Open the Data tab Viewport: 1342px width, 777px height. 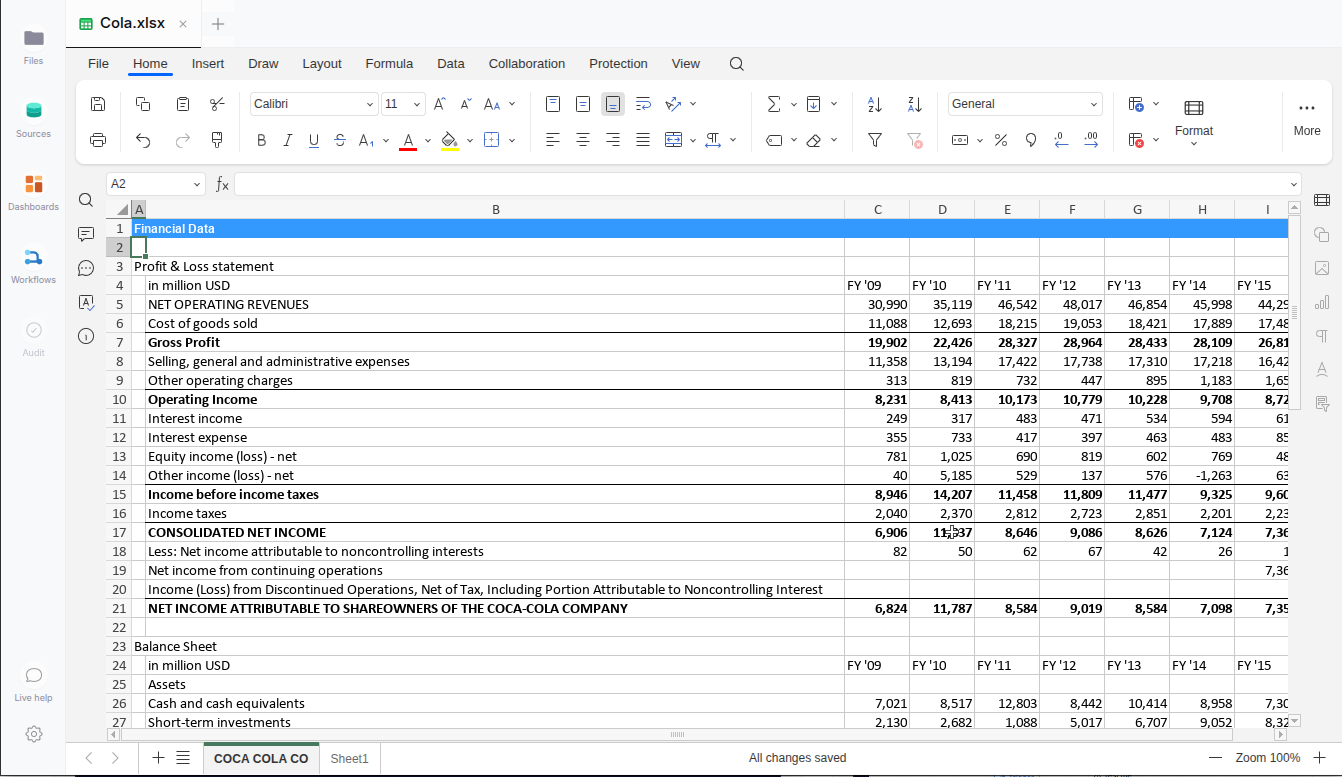[451, 64]
